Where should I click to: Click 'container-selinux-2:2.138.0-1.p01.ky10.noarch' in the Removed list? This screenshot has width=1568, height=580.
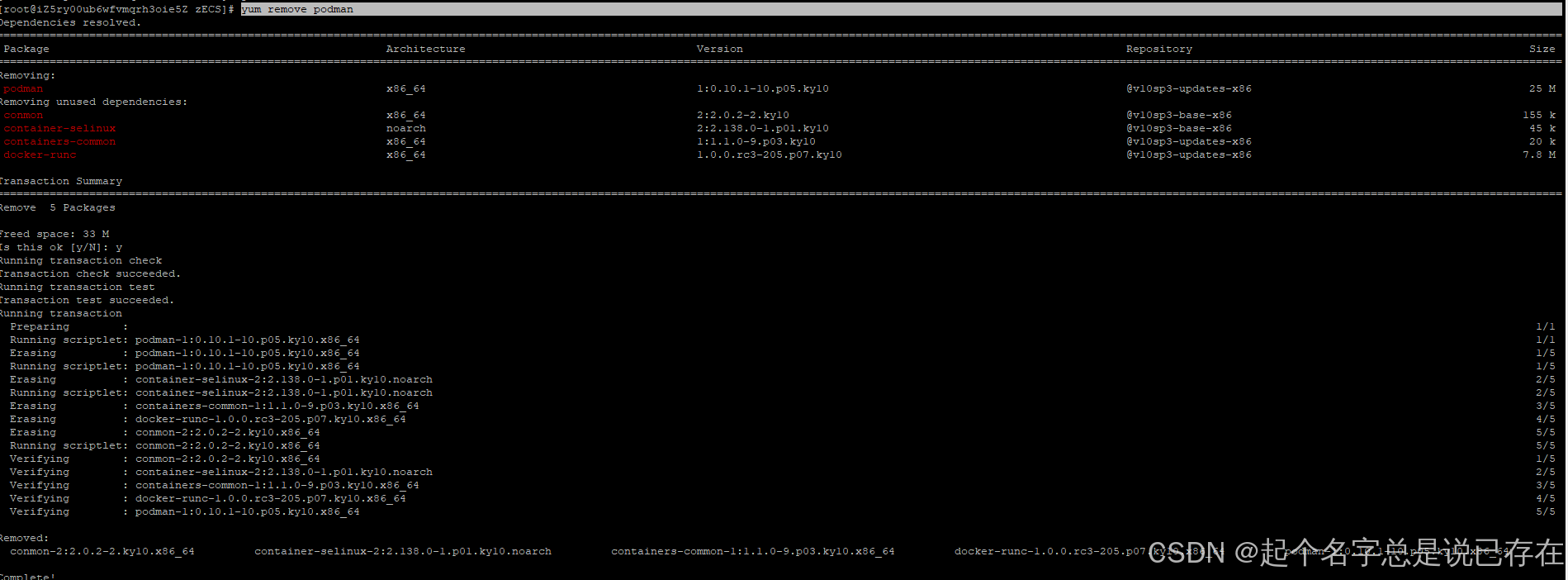coord(403,551)
